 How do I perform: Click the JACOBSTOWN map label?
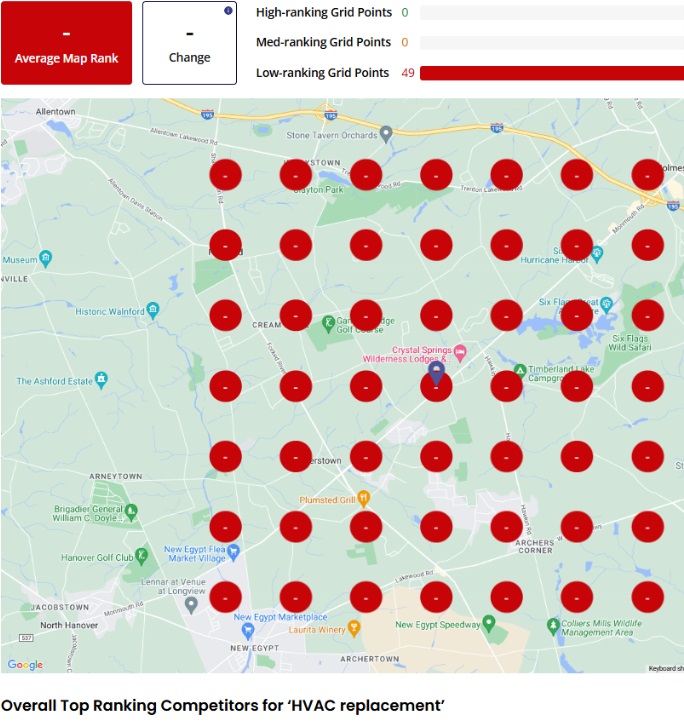[x=59, y=607]
